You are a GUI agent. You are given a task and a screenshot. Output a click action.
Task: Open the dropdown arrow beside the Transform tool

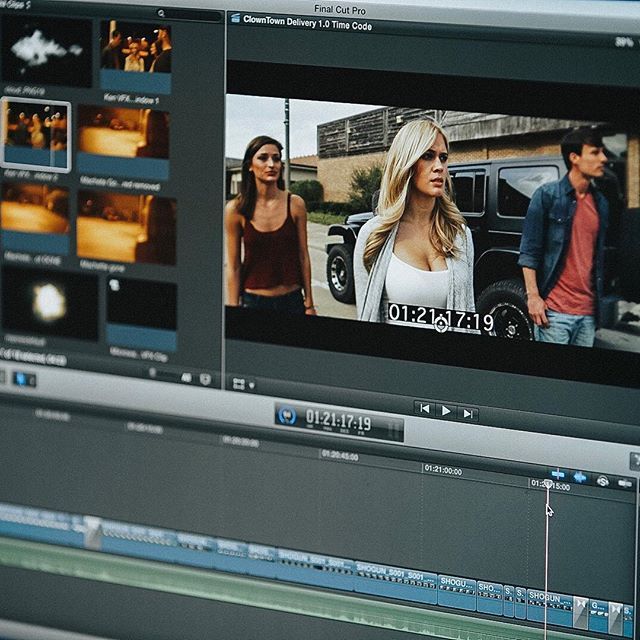point(252,385)
